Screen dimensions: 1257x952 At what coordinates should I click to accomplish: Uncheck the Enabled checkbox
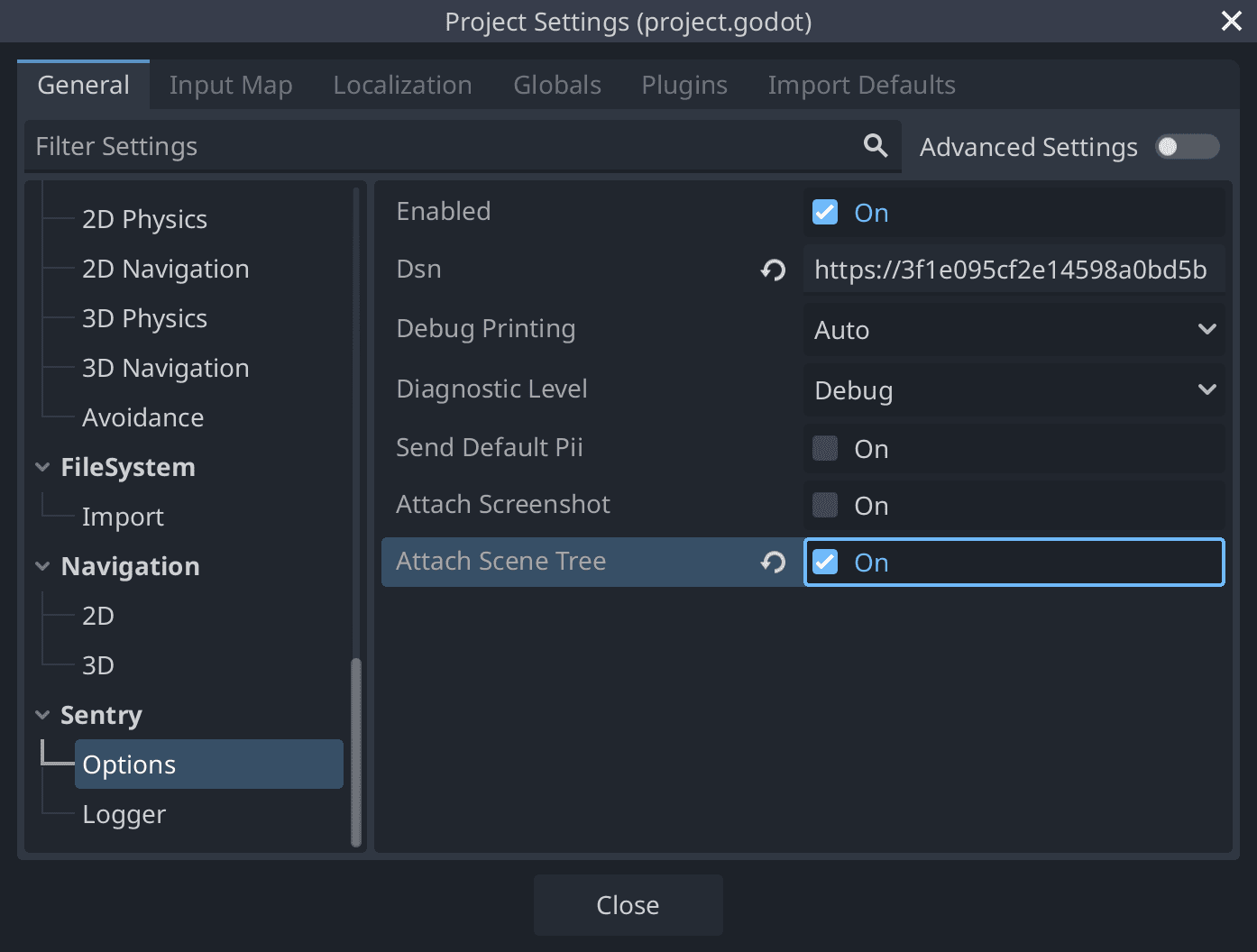click(x=825, y=212)
